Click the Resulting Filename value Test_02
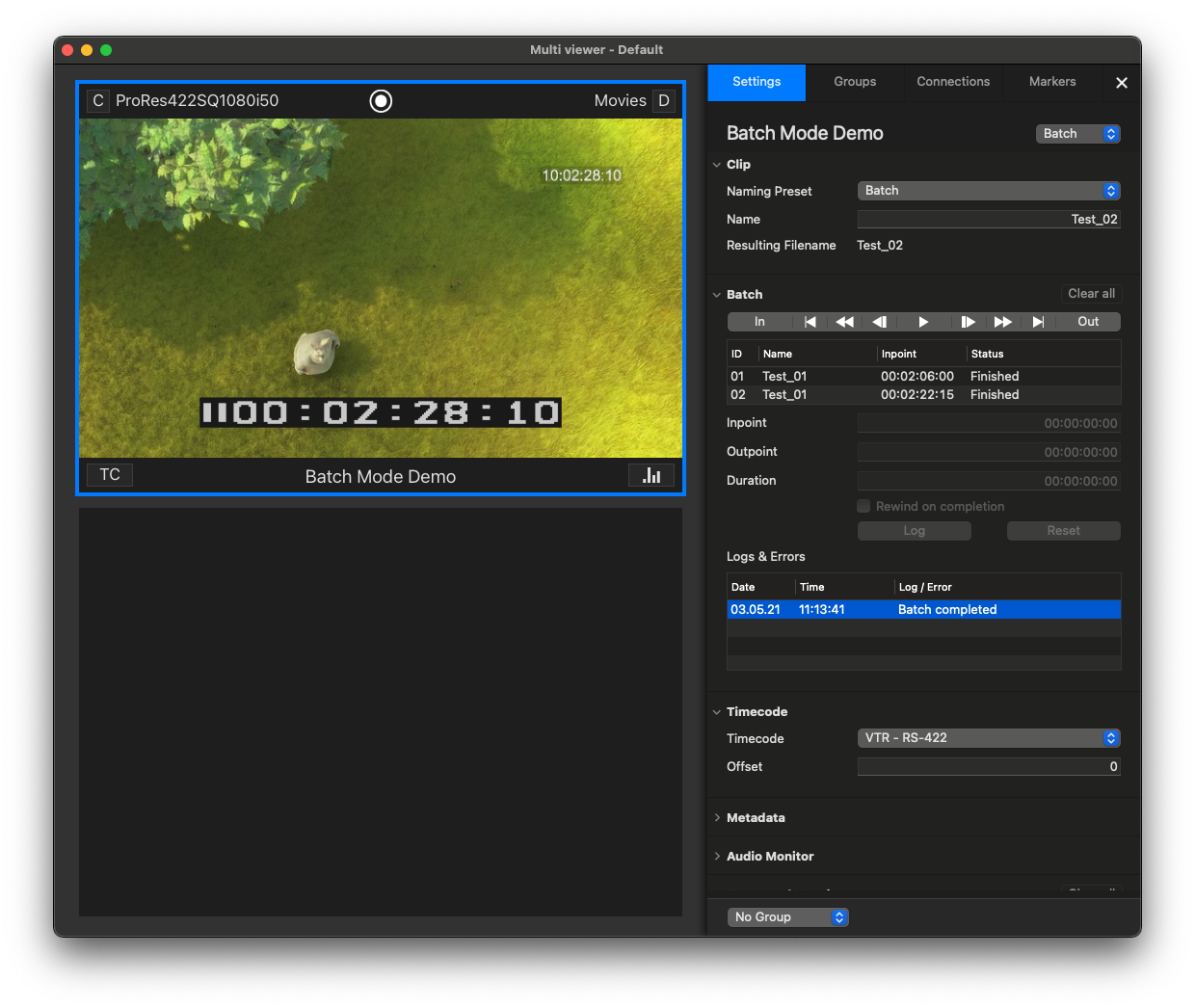The width and height of the screenshot is (1195, 1008). (x=880, y=246)
